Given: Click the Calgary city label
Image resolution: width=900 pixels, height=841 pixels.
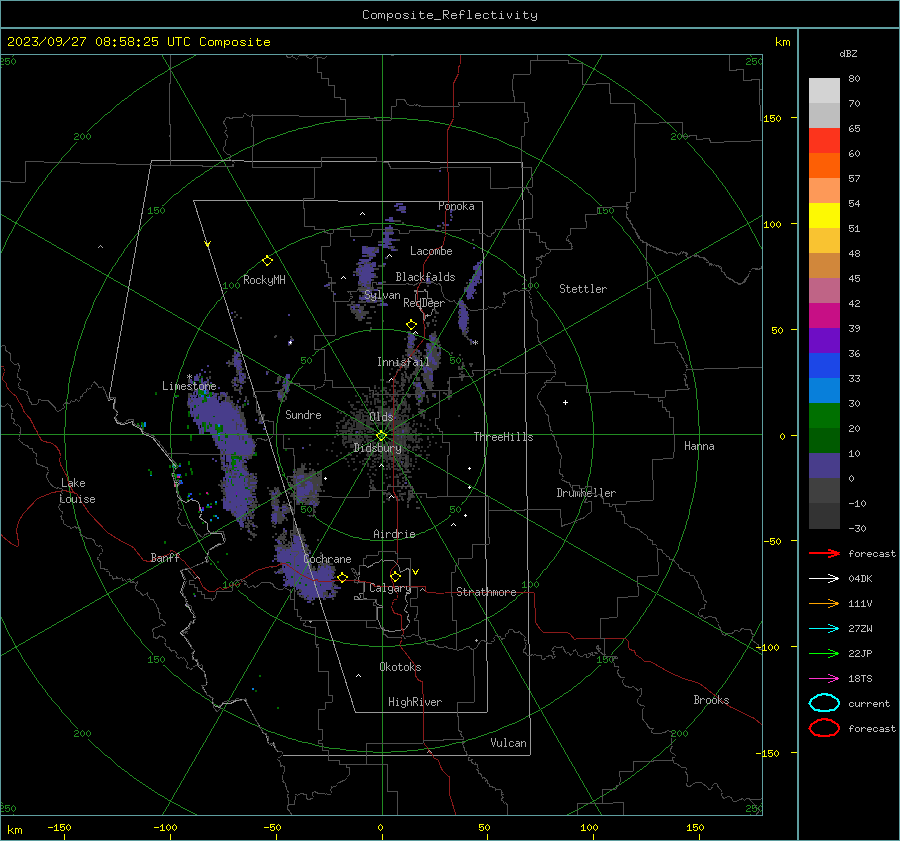Looking at the screenshot, I should tap(390, 588).
